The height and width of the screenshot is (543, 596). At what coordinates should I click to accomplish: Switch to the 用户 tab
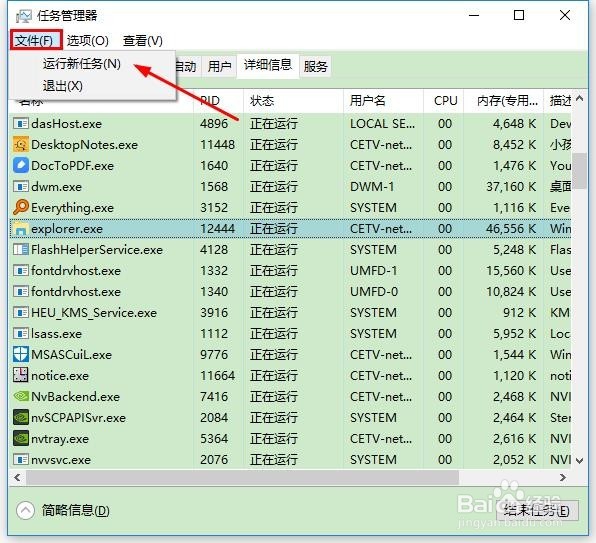click(x=219, y=66)
